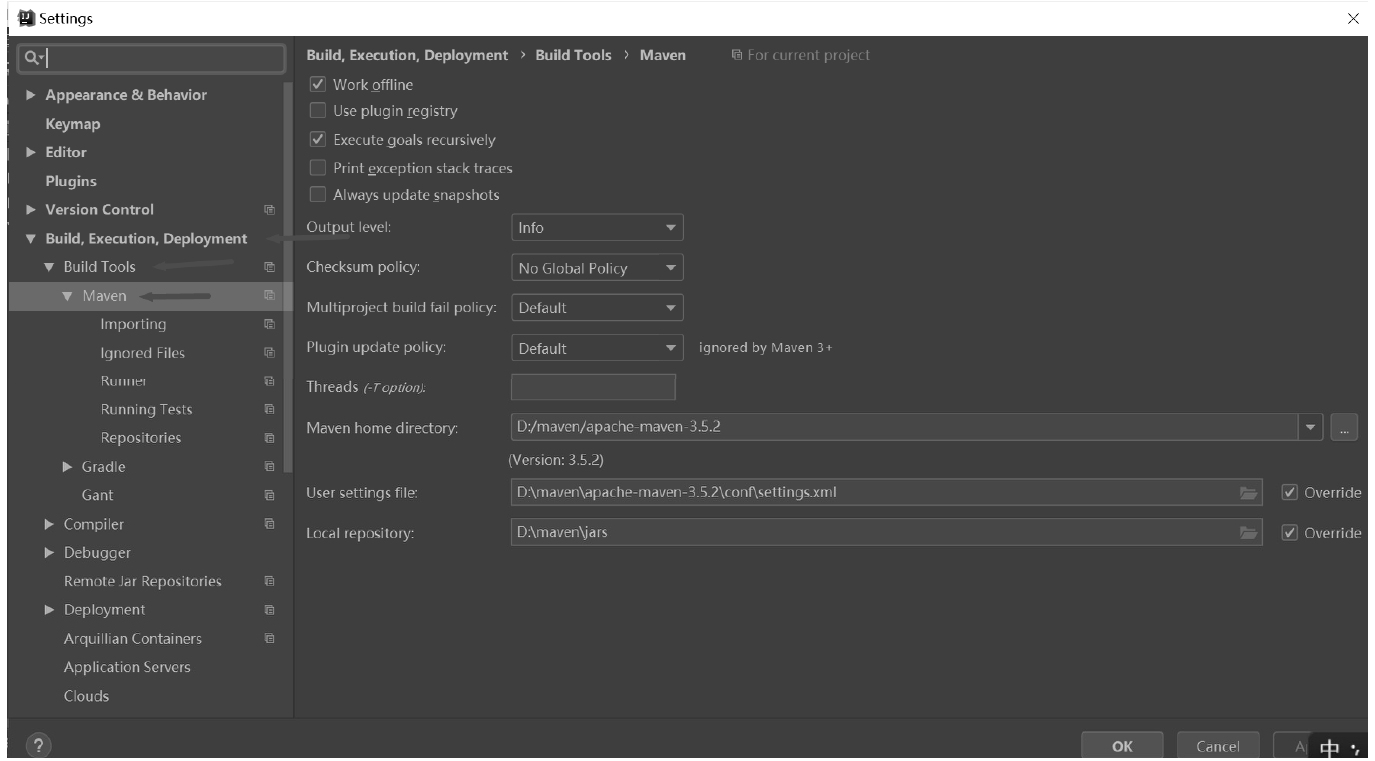Click the search magnifier icon in settings
1375x761 pixels.
[x=34, y=58]
